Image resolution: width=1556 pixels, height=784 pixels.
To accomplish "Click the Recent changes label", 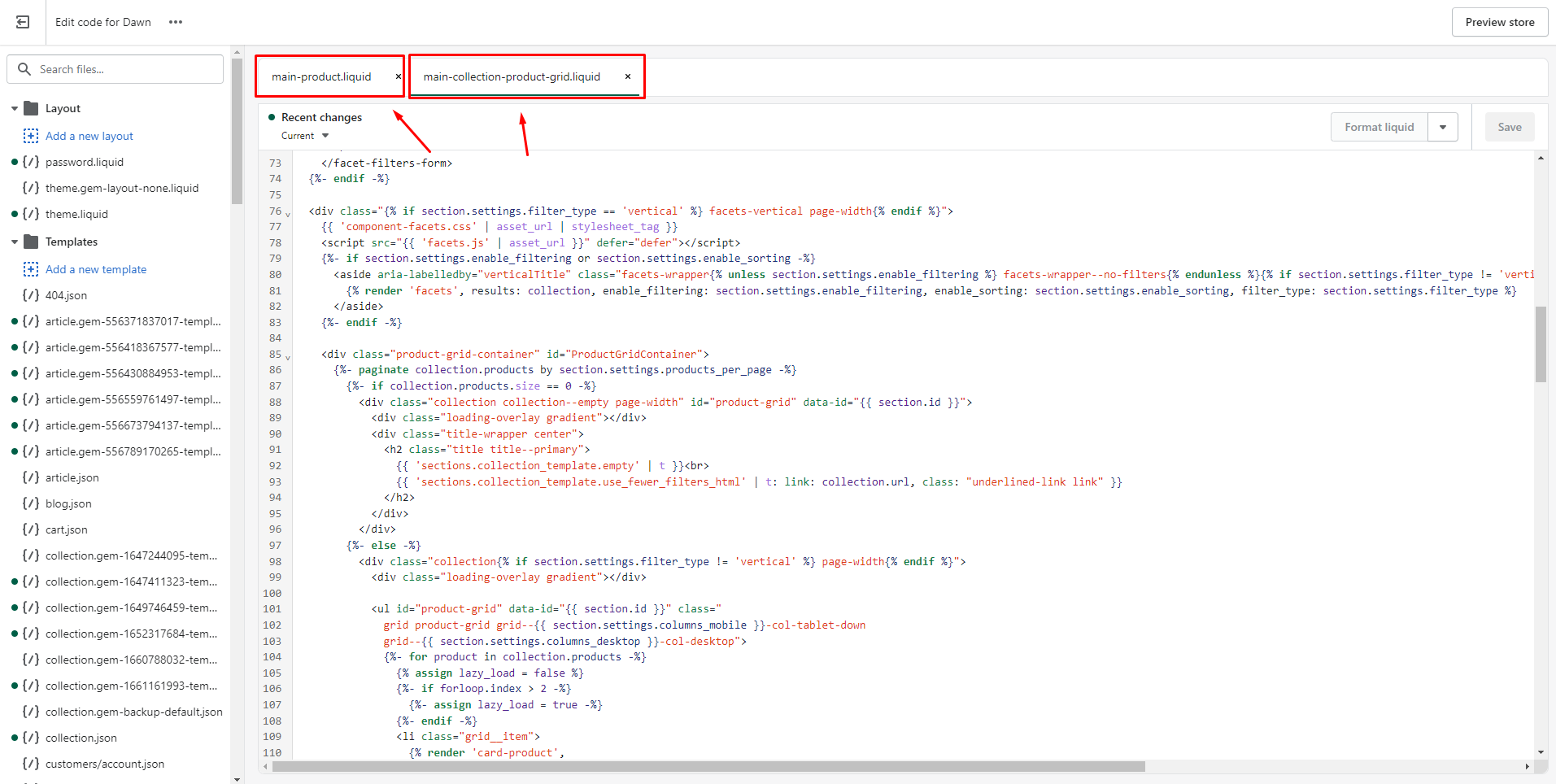I will pos(321,117).
